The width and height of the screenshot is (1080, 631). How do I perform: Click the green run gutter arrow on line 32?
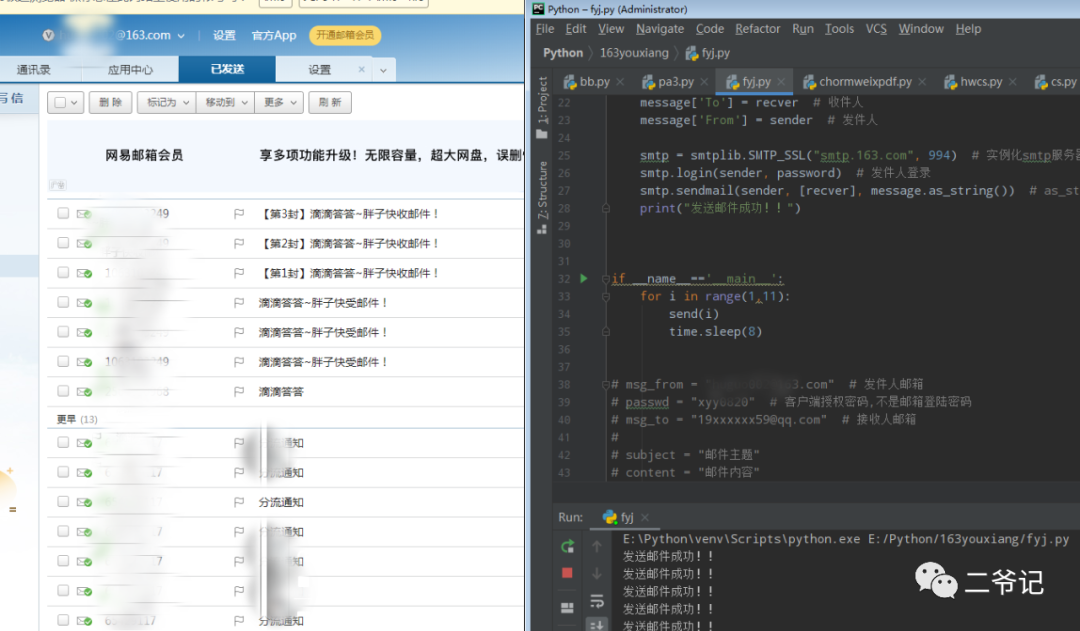[583, 279]
